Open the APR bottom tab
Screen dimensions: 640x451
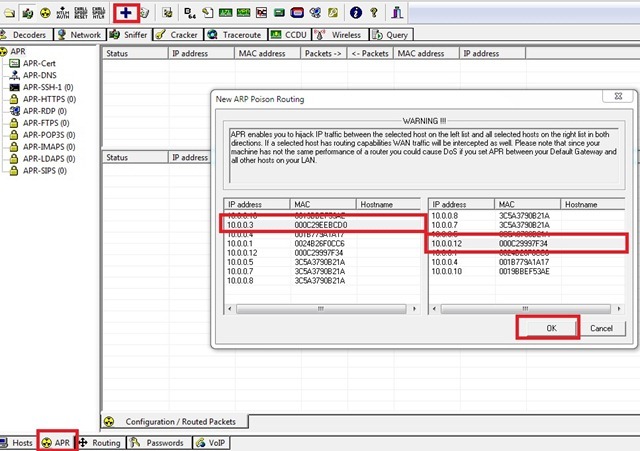58,443
